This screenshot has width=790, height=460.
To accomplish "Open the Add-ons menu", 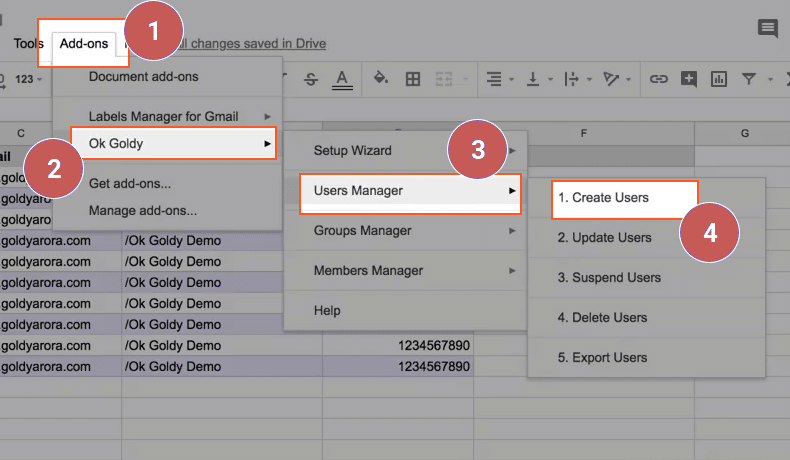I will [x=84, y=43].
